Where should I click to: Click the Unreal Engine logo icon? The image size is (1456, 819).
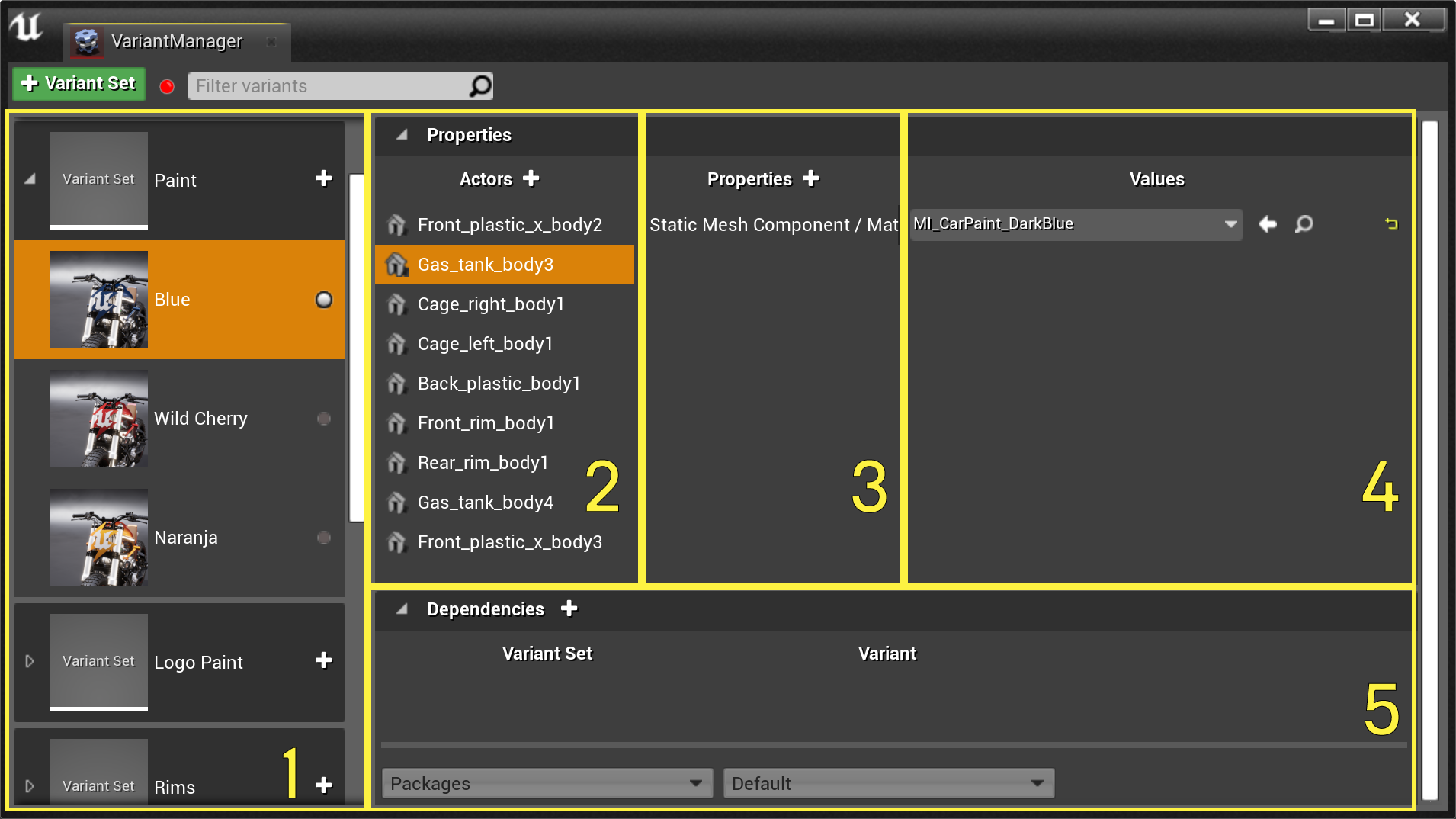tap(26, 28)
